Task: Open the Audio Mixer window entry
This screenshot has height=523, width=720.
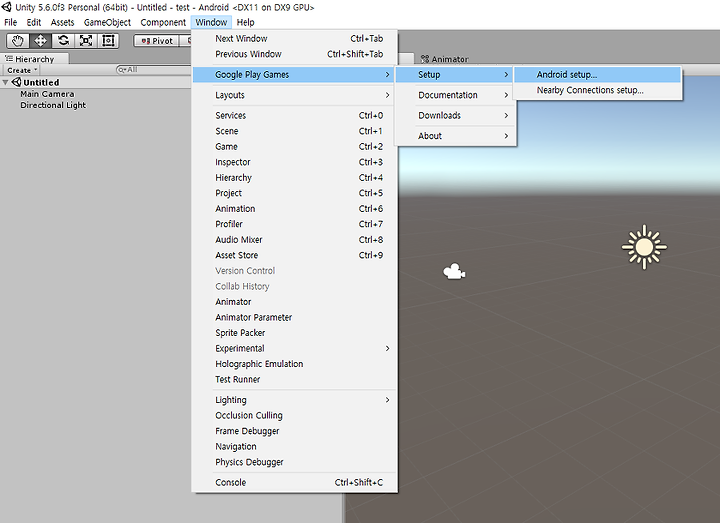Action: 294,240
